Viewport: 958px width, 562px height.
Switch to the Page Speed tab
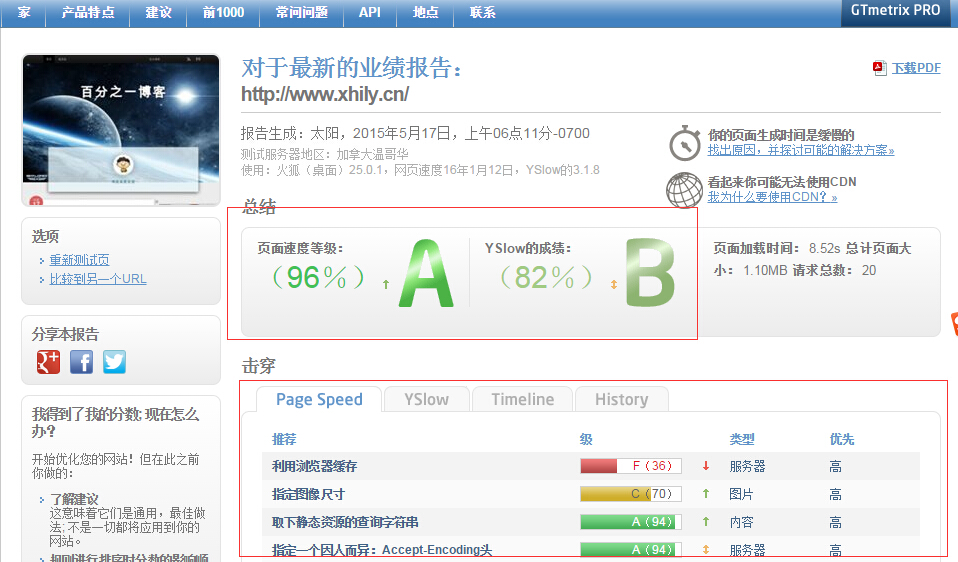(x=319, y=400)
